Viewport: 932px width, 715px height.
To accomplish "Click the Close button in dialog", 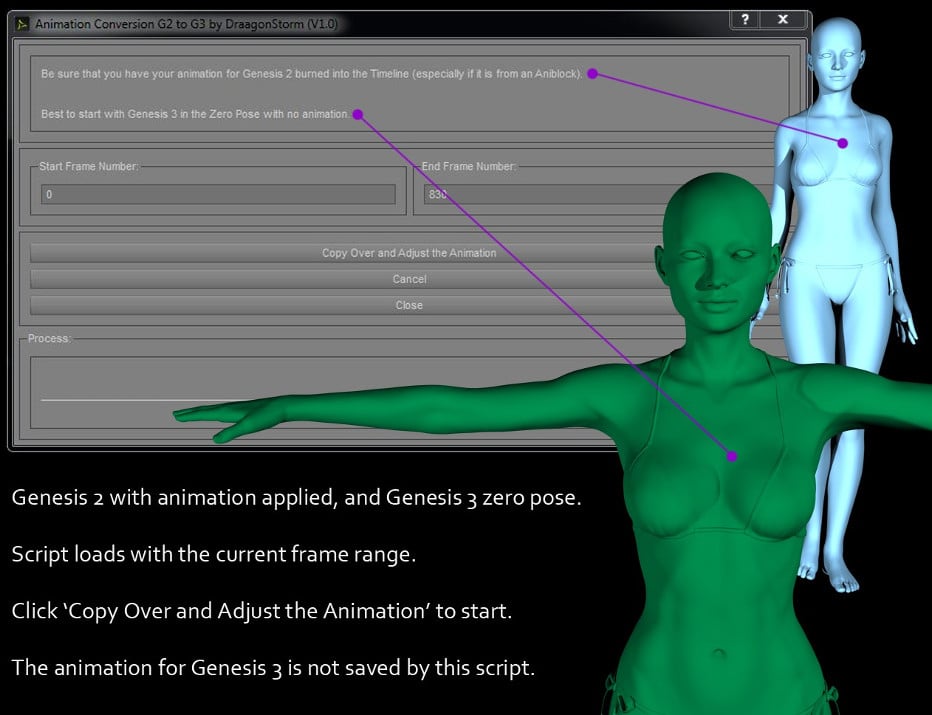I will pos(409,305).
